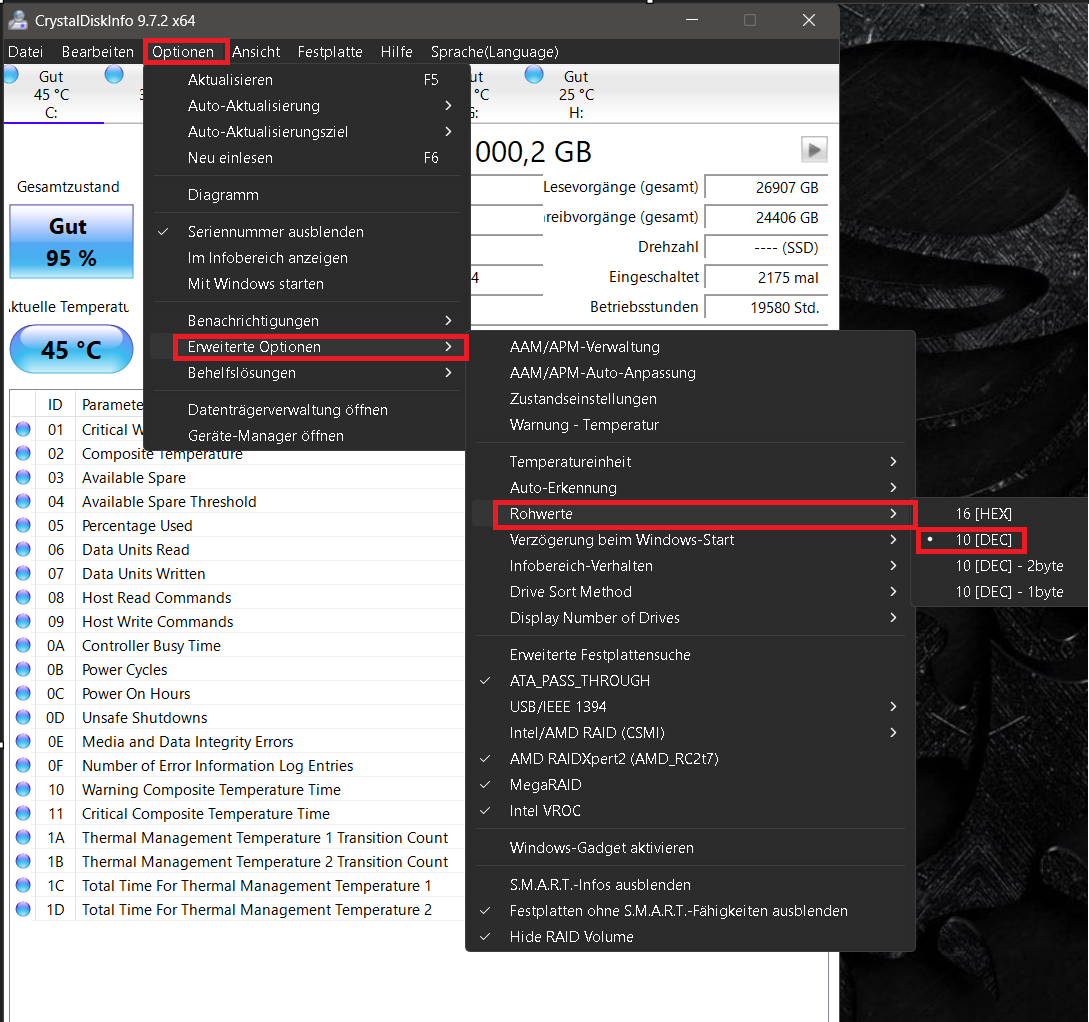
Task: Click status orb for Data Units Written
Action: pos(23,573)
